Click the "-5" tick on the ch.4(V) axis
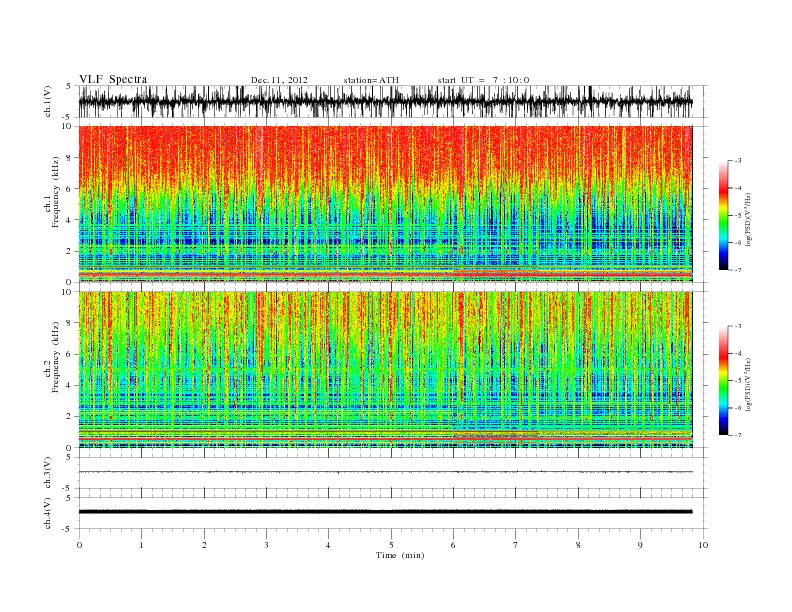The image size is (792, 612). coord(68,529)
